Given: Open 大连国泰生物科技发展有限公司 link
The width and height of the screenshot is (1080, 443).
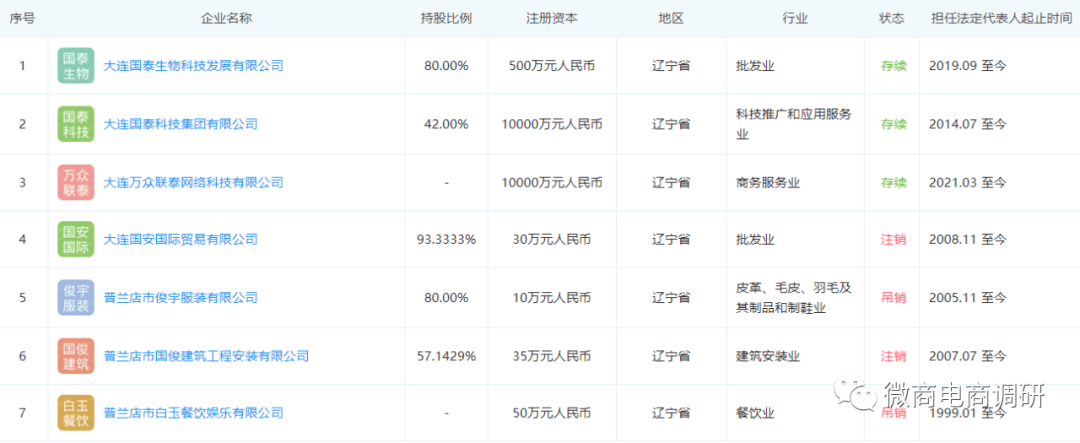Looking at the screenshot, I should pyautogui.click(x=193, y=66).
